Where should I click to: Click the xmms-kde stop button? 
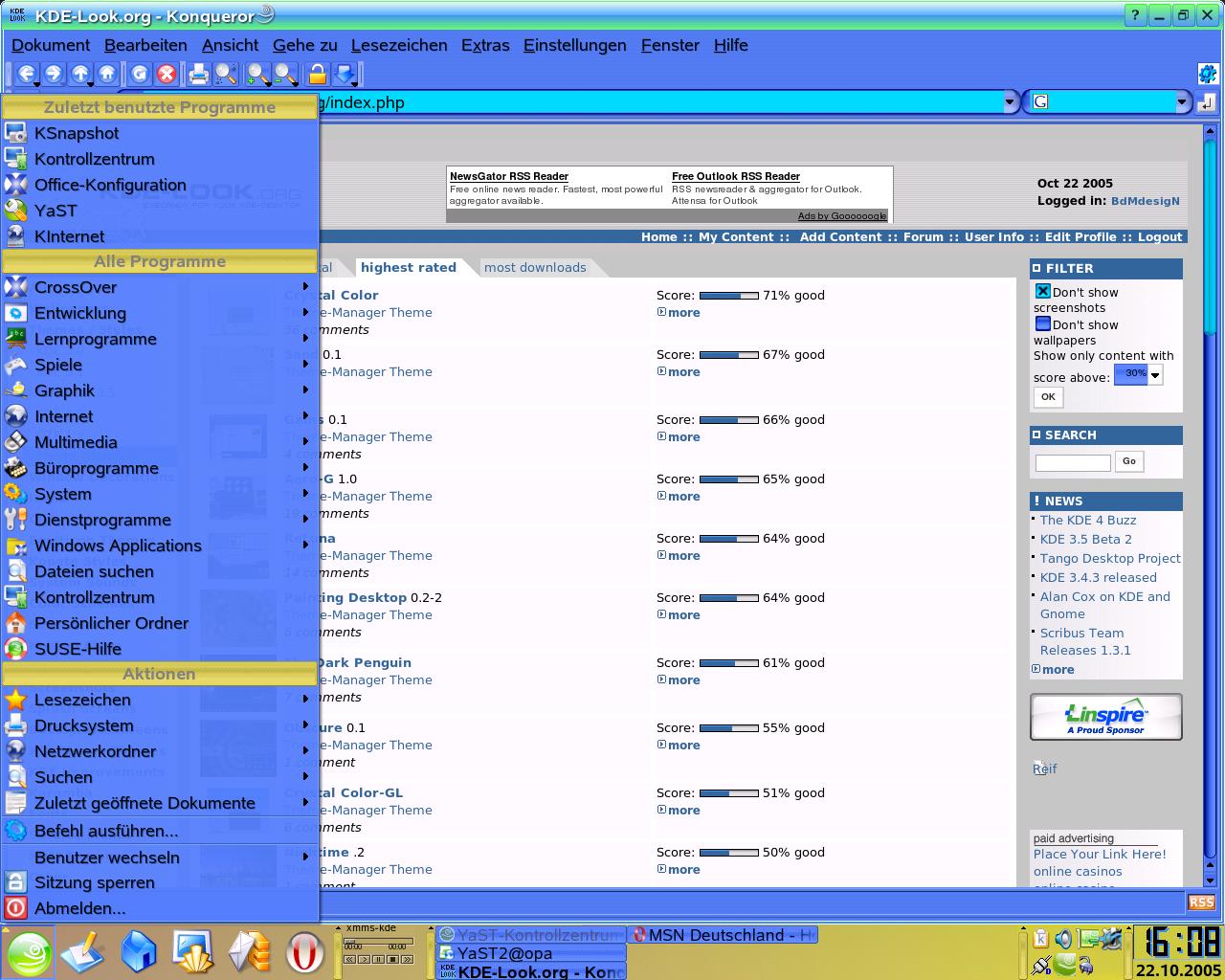(392, 959)
